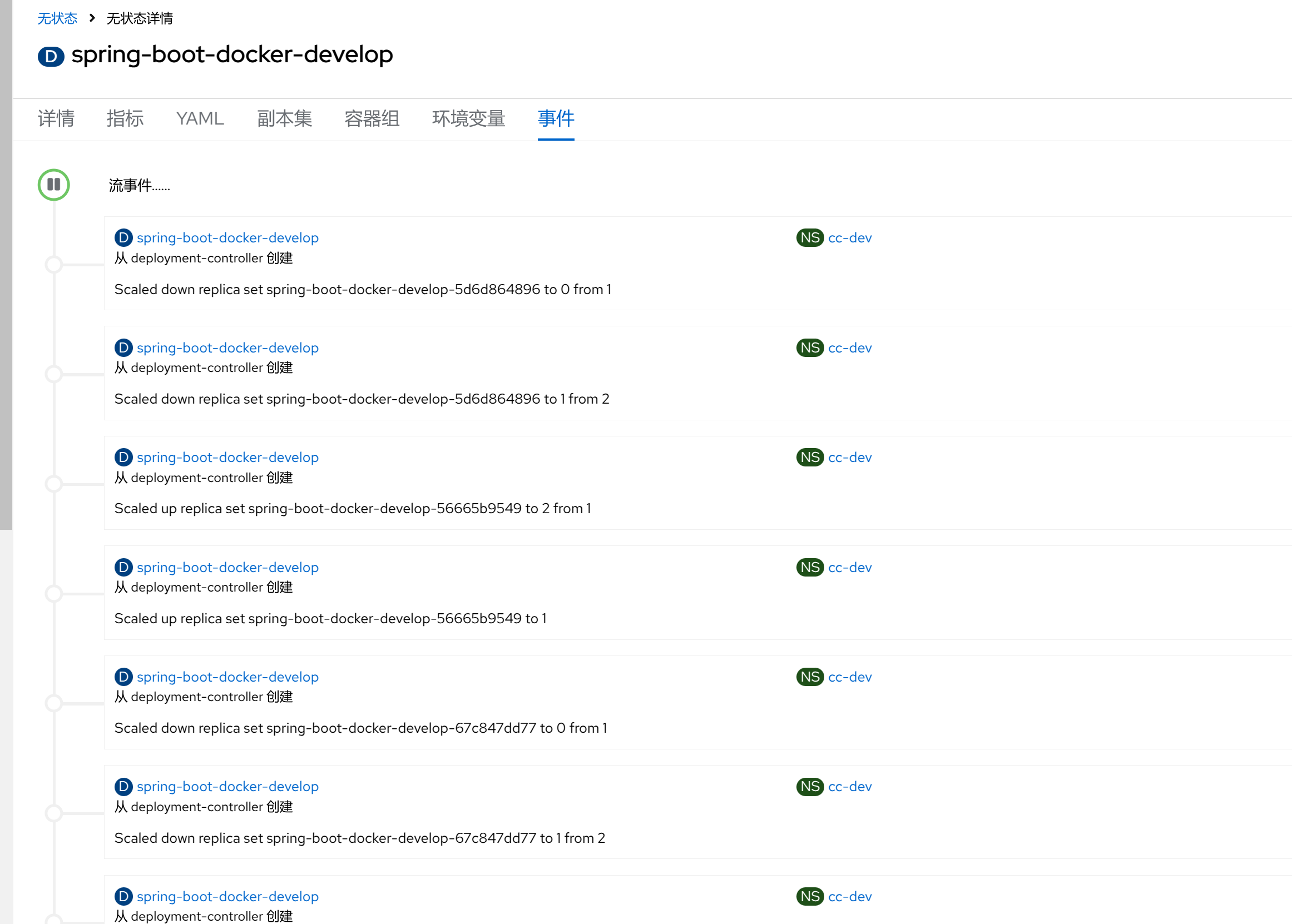The image size is (1292, 924).
Task: Open cc-dev namespace link in first event
Action: pyautogui.click(x=849, y=238)
